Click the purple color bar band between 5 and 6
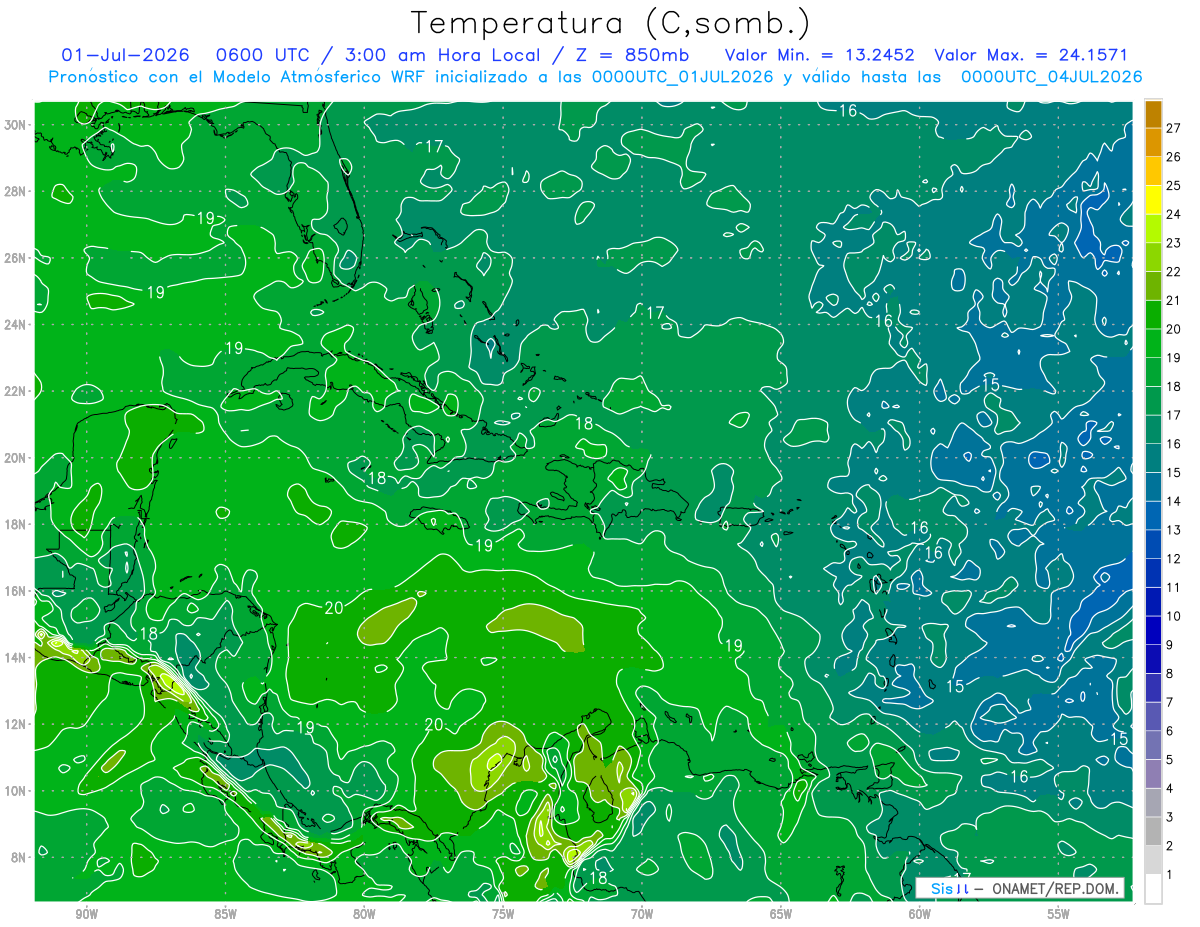 [x=1153, y=746]
